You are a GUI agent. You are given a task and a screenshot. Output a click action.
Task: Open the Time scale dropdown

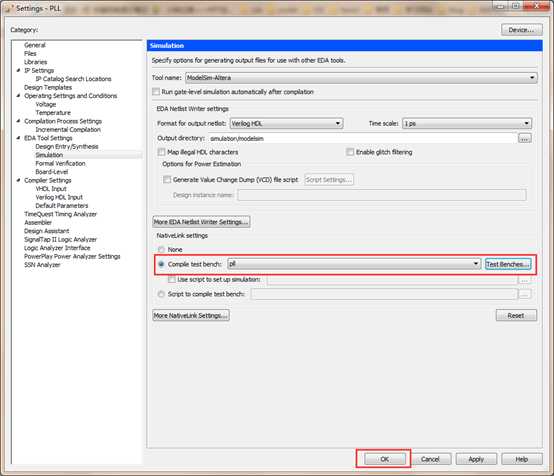coord(467,123)
